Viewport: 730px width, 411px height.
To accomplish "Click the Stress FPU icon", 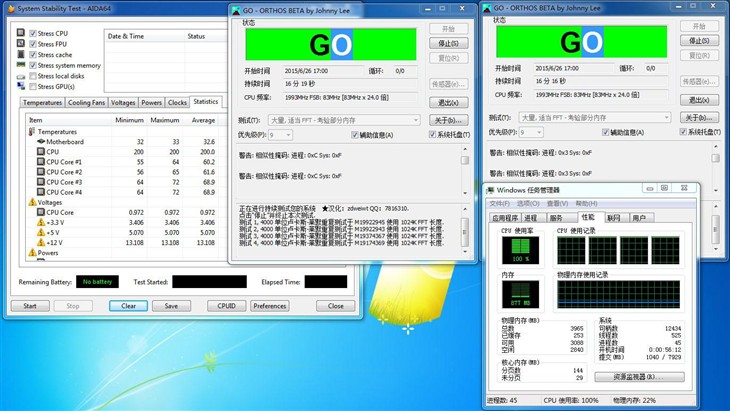I will 21,43.
